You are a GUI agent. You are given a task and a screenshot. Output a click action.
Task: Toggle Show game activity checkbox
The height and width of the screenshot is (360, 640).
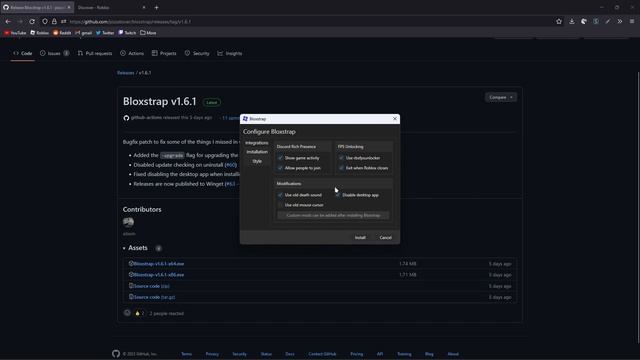click(x=280, y=158)
